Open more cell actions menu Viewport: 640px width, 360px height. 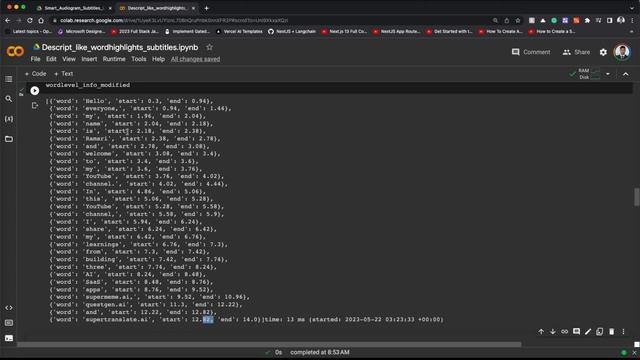[623, 332]
